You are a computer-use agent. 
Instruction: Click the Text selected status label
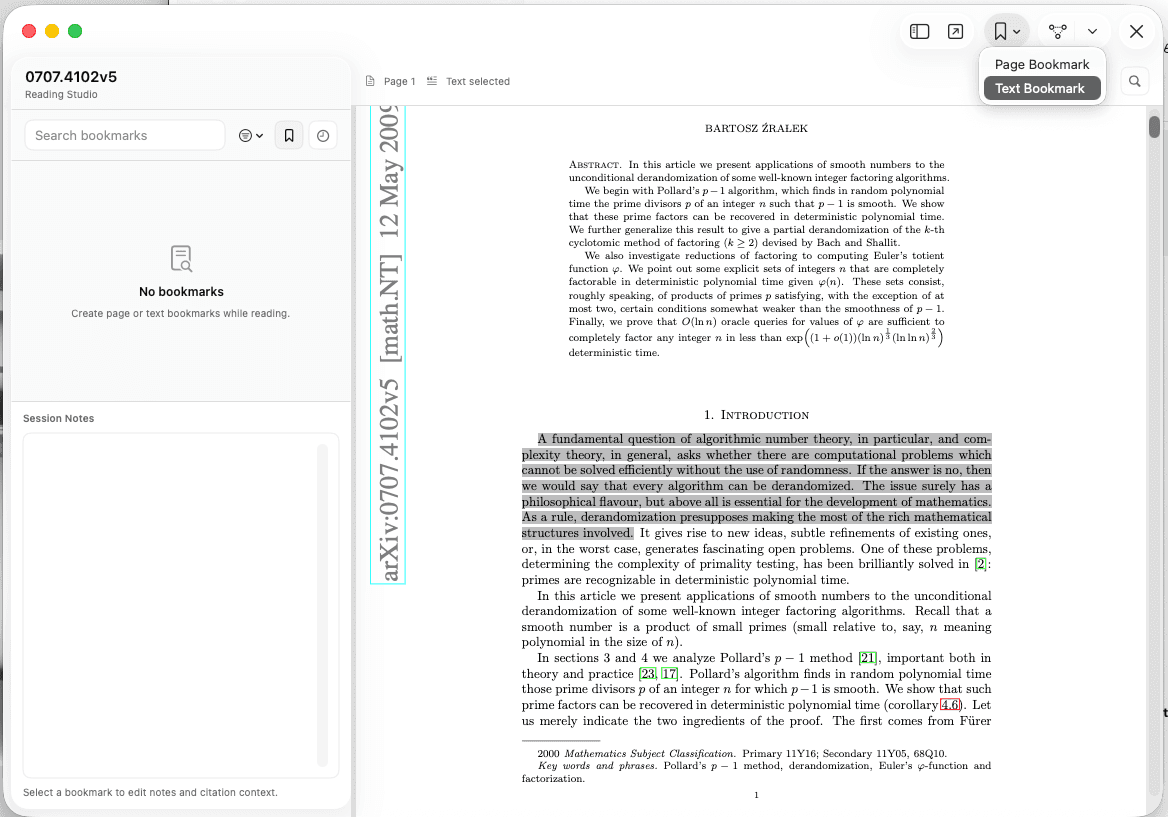477,81
